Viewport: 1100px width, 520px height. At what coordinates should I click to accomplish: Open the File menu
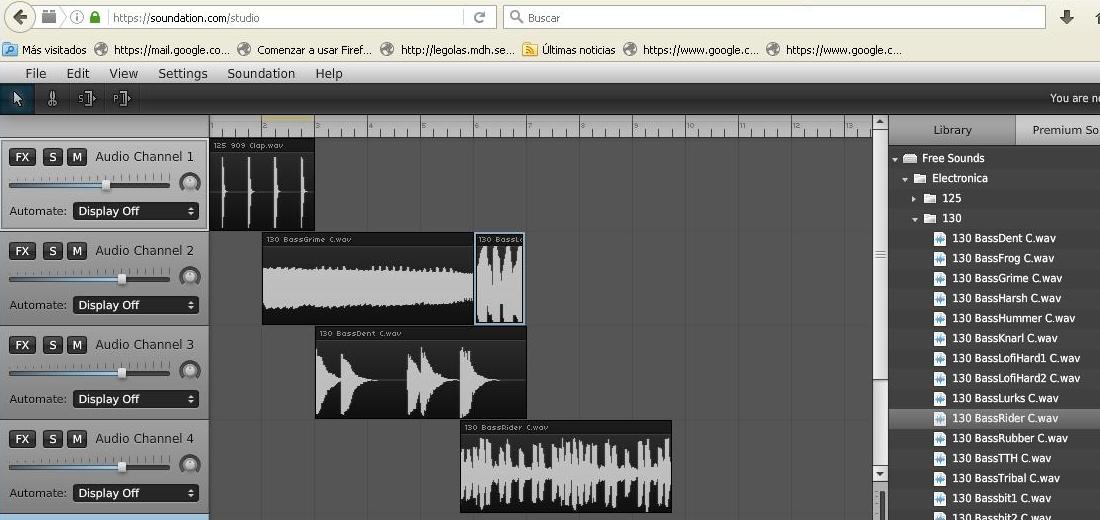coord(36,74)
